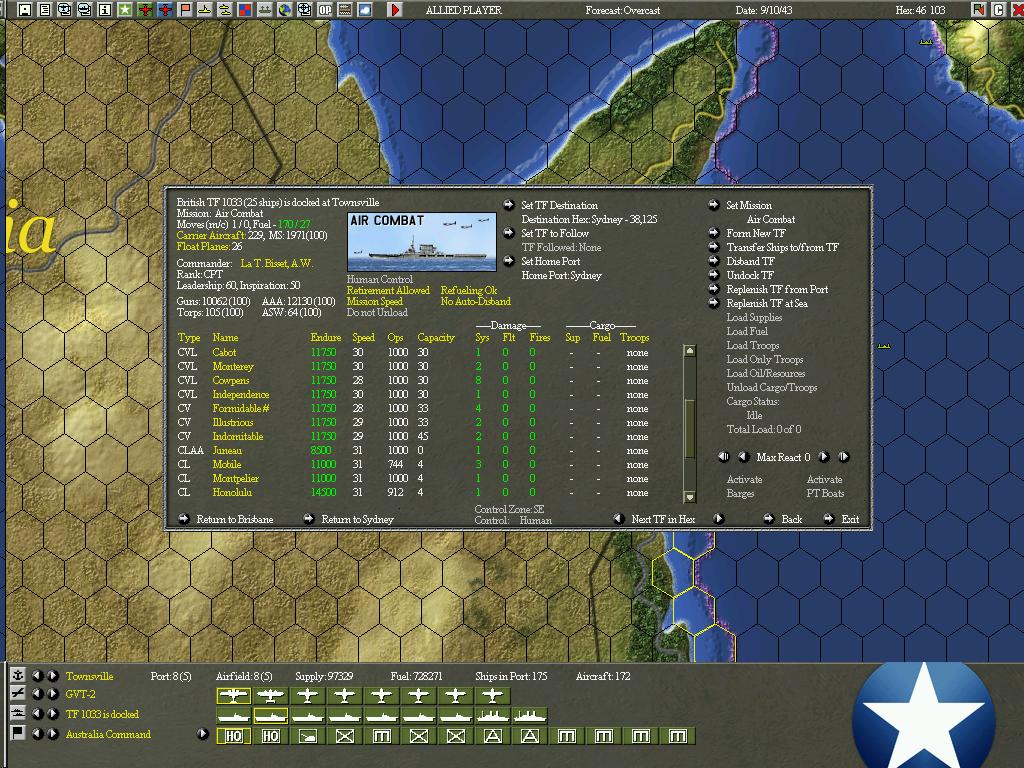The width and height of the screenshot is (1024, 768).
Task: Open the green star icon in toolbar
Action: click(125, 10)
